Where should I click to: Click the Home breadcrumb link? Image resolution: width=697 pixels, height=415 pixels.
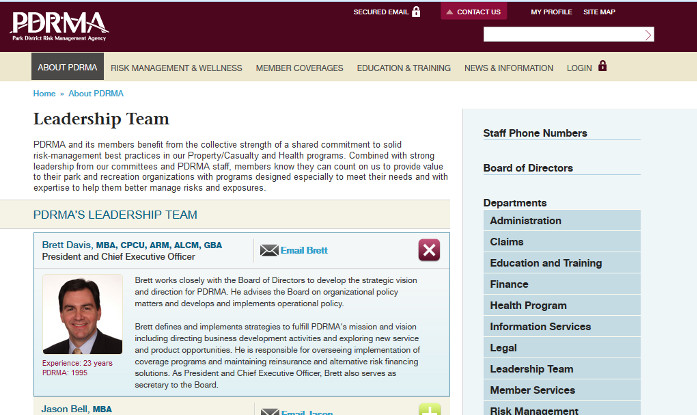44,93
